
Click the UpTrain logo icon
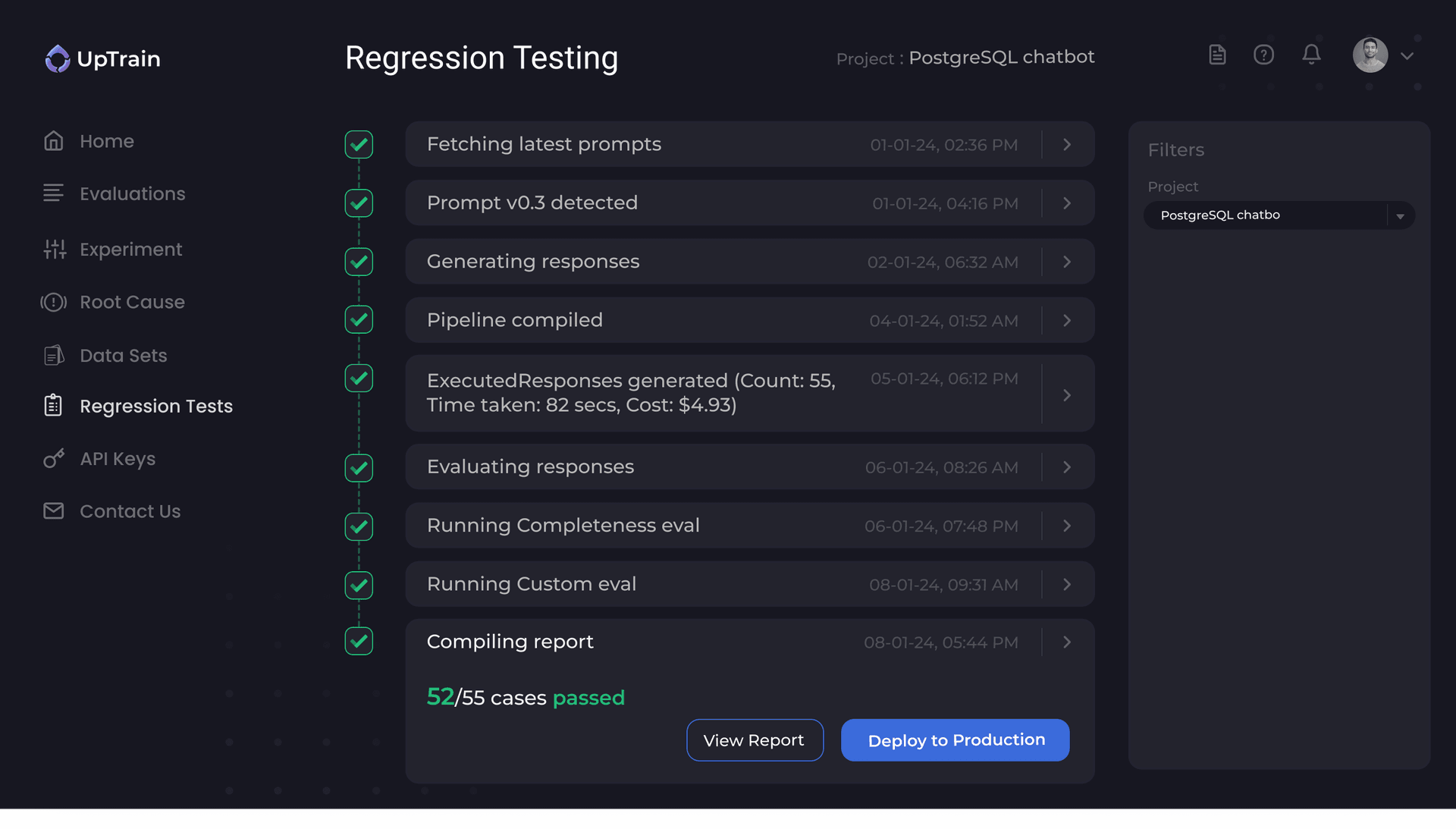click(55, 58)
